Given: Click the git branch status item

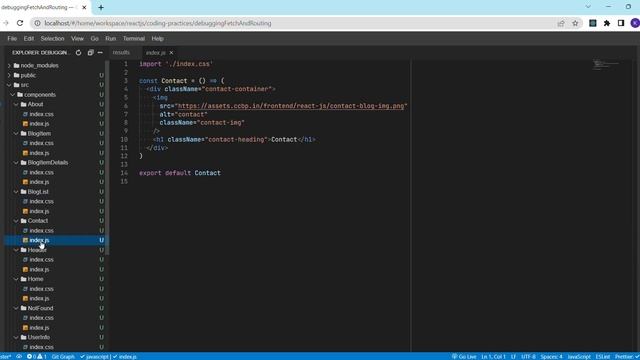Looking at the screenshot, I should [6, 357].
